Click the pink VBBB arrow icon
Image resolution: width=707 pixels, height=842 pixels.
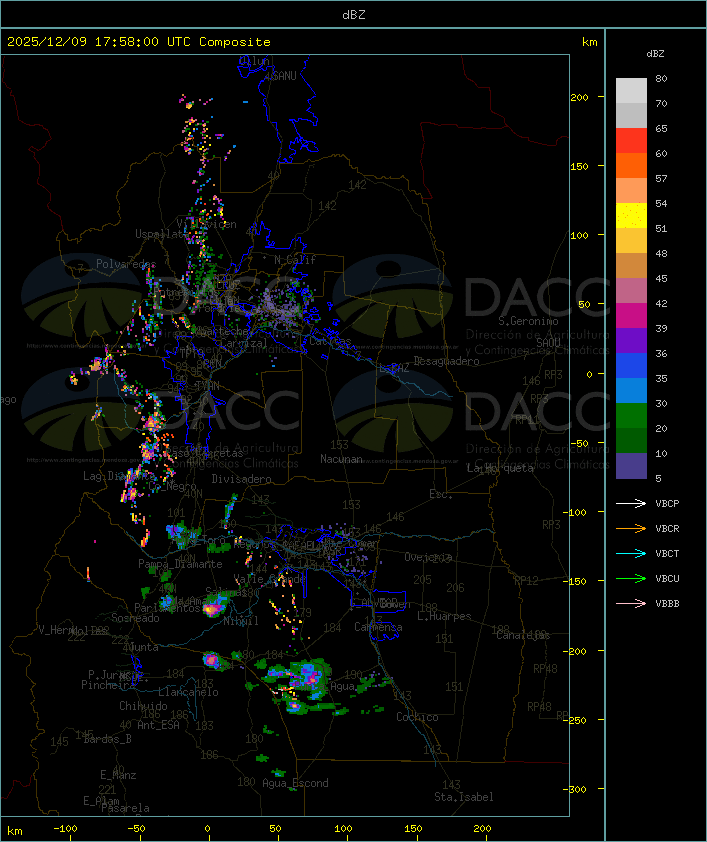click(631, 604)
